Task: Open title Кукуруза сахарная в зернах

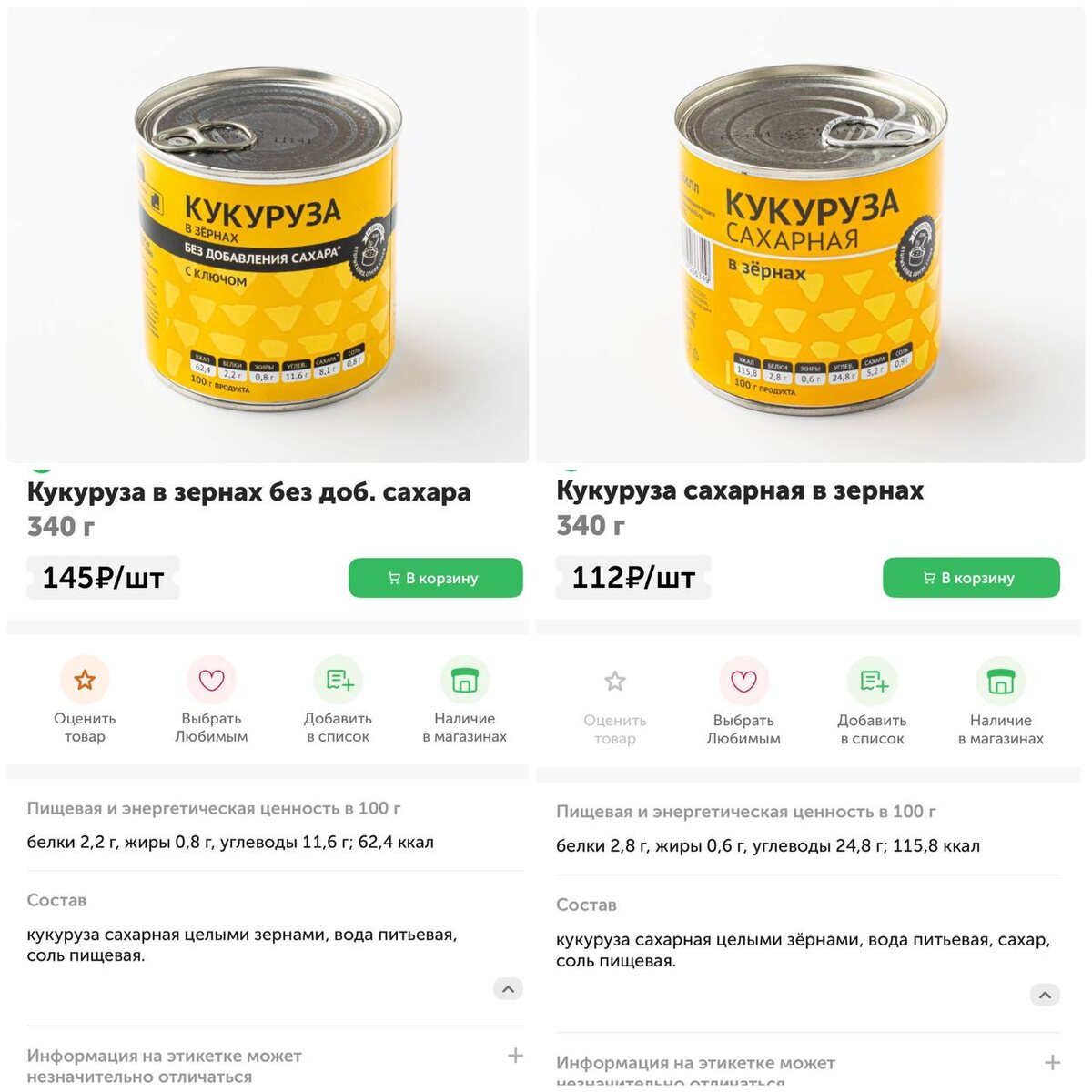Action: [740, 491]
